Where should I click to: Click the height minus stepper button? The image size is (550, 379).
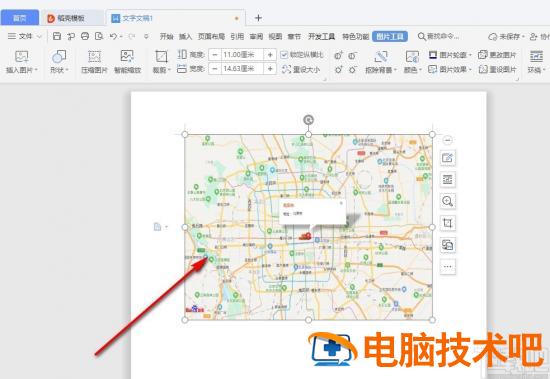(215, 55)
